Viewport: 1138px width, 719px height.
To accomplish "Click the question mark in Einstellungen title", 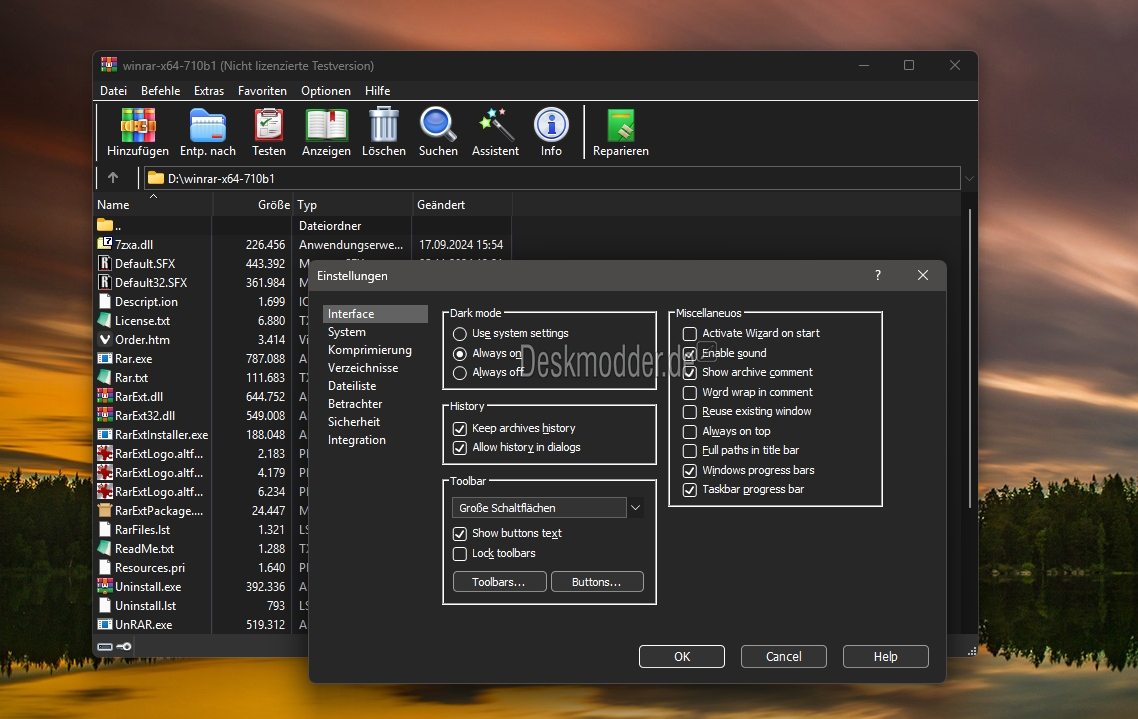I will [877, 275].
